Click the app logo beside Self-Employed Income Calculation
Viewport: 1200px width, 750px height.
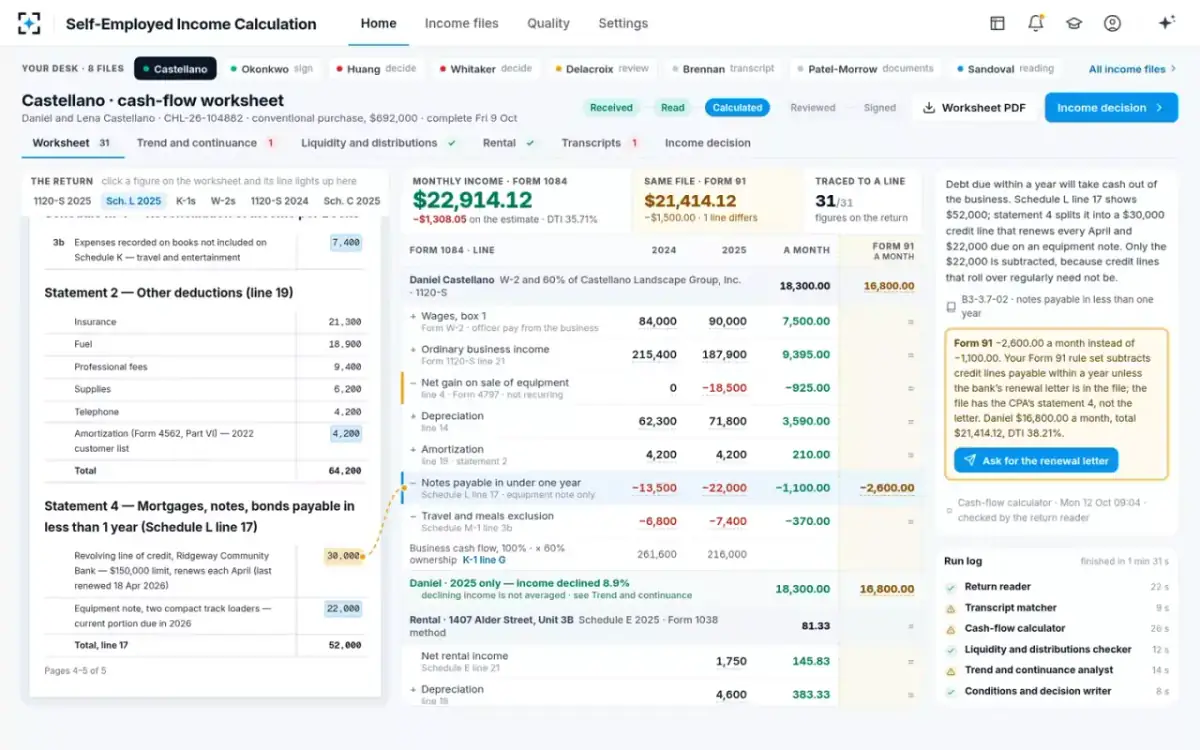coord(30,23)
